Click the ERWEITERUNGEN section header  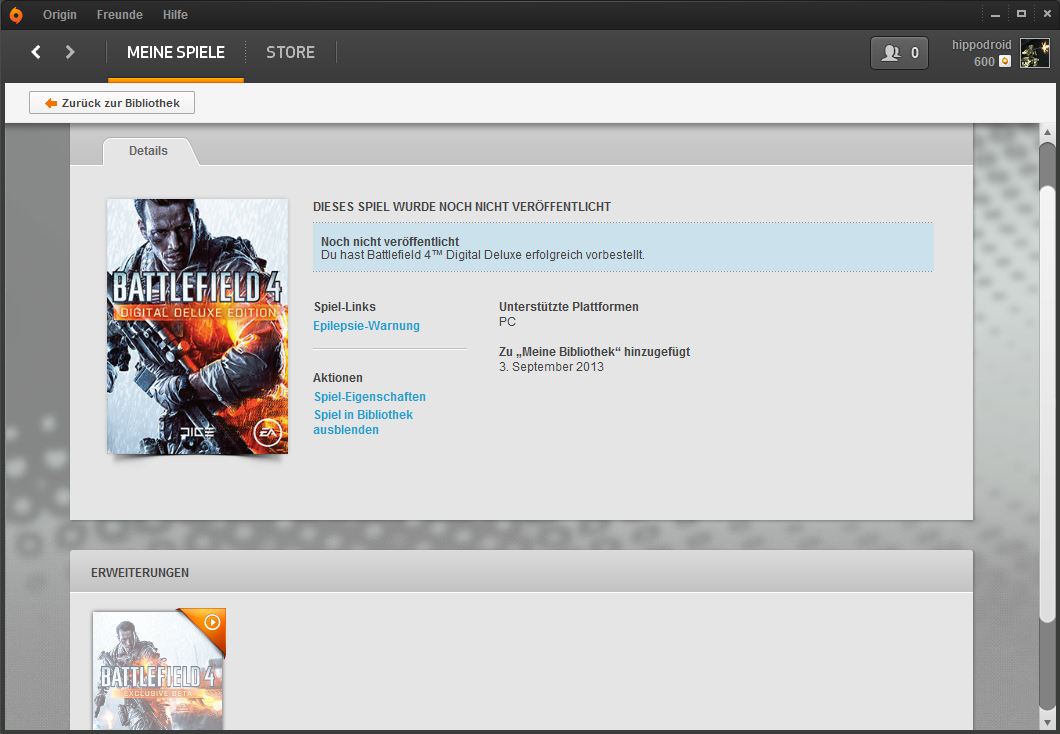140,572
